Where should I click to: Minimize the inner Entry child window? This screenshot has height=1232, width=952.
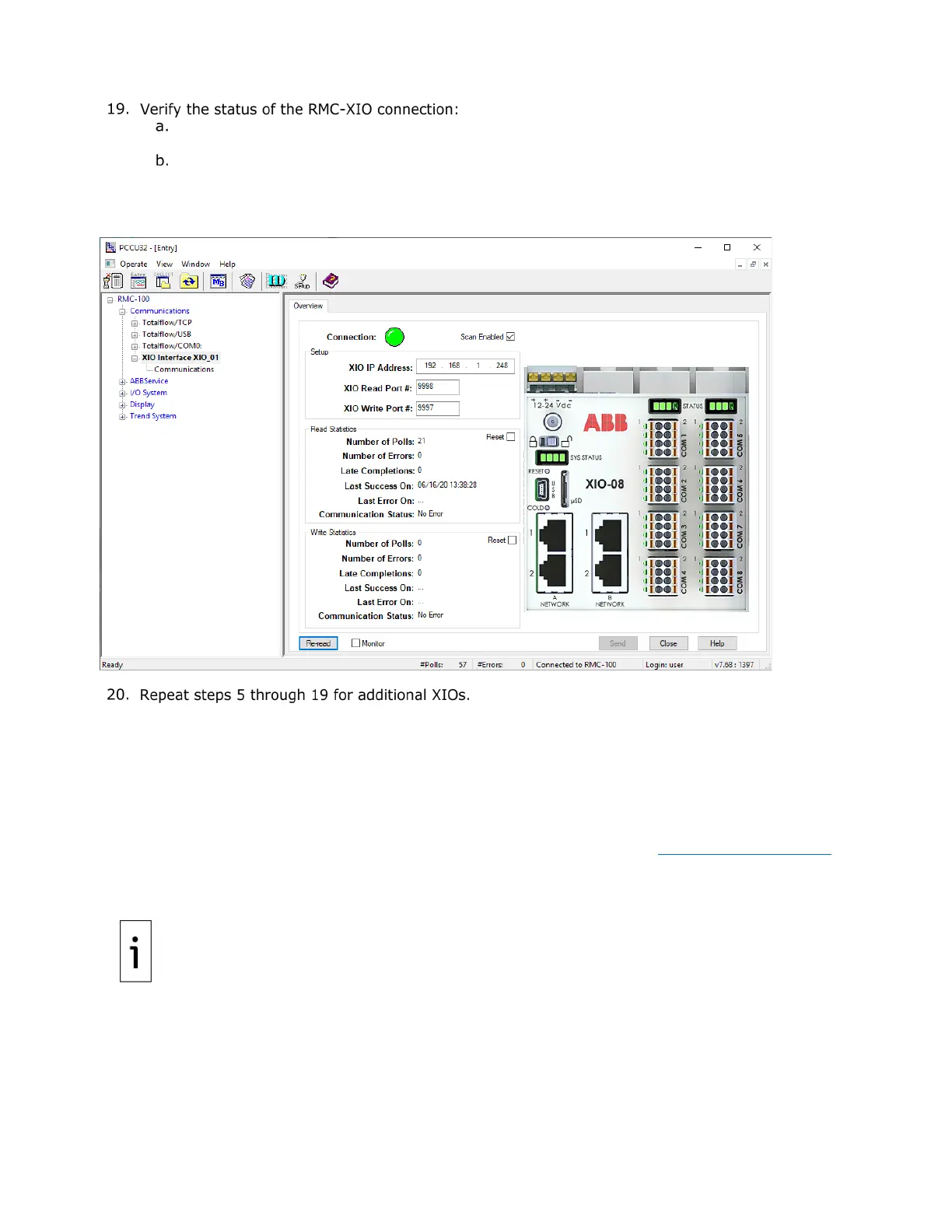pos(740,264)
